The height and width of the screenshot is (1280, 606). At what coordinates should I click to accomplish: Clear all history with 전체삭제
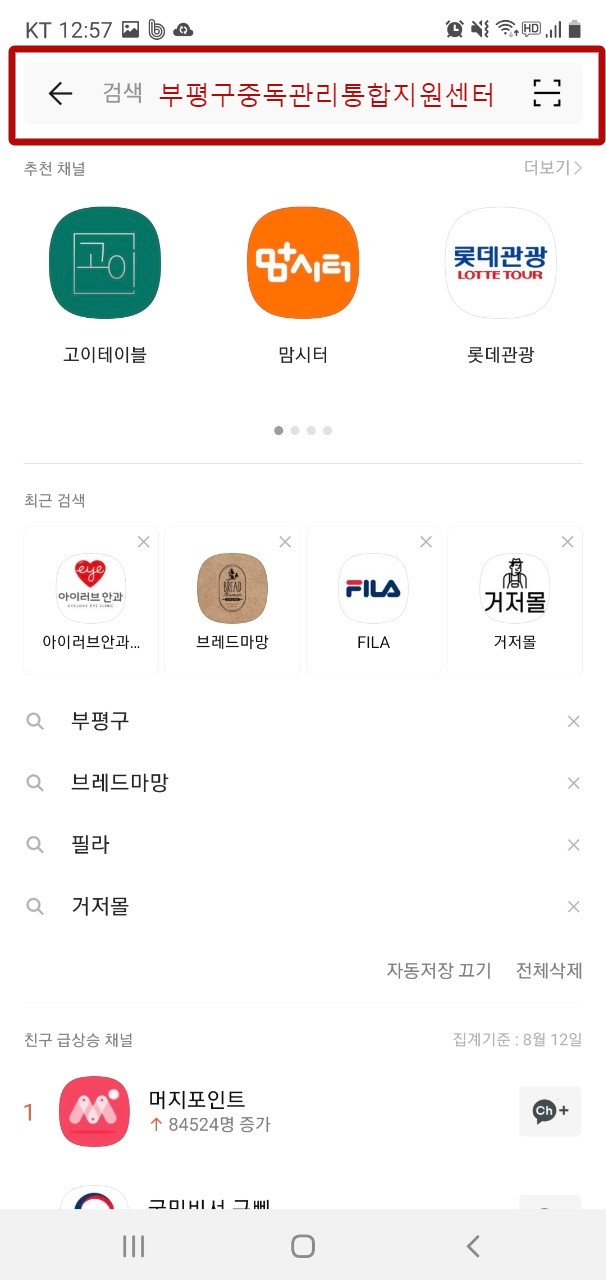549,970
